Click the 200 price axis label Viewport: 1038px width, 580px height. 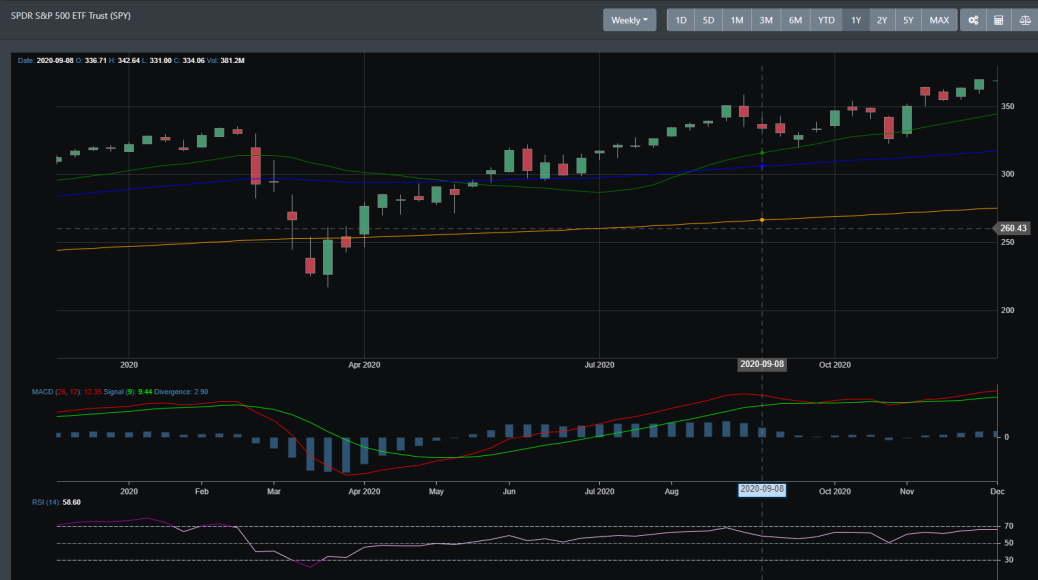tap(1008, 310)
